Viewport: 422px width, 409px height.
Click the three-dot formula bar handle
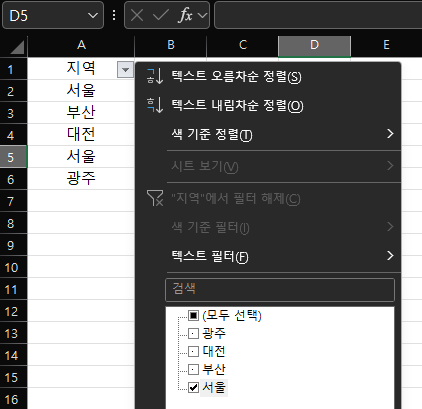tap(114, 15)
